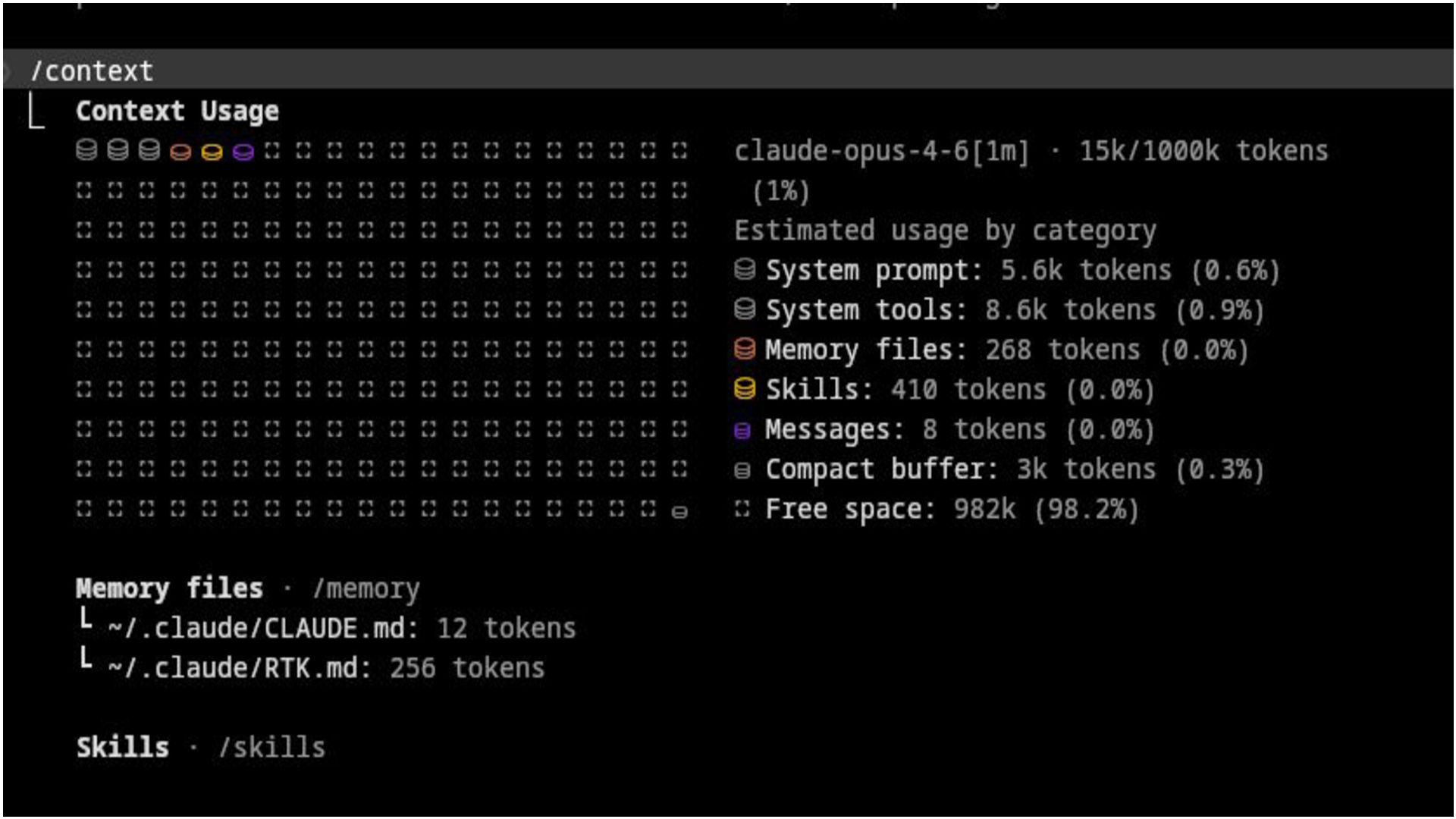Click the purple block in usage grid
Screen dimensions: 1456x819
(243, 152)
